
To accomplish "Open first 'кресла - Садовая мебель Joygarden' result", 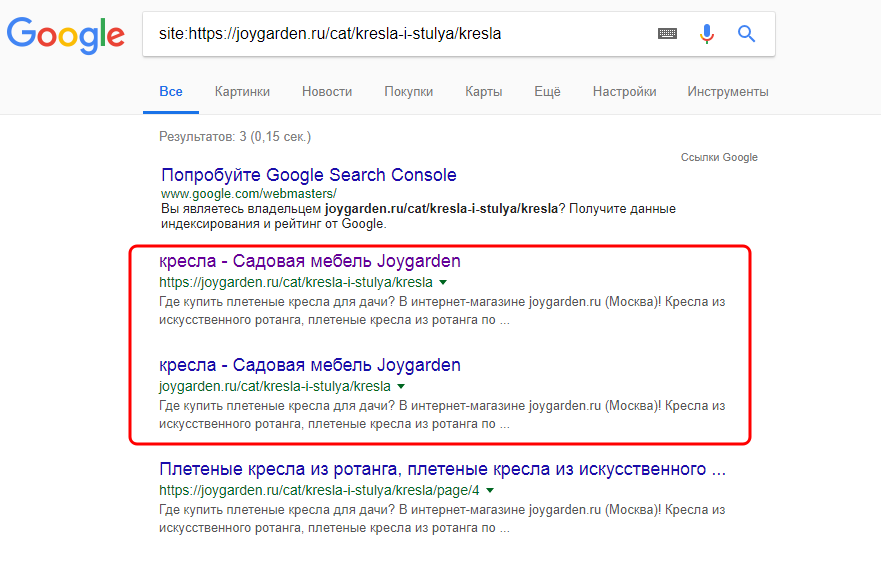I will 310,262.
